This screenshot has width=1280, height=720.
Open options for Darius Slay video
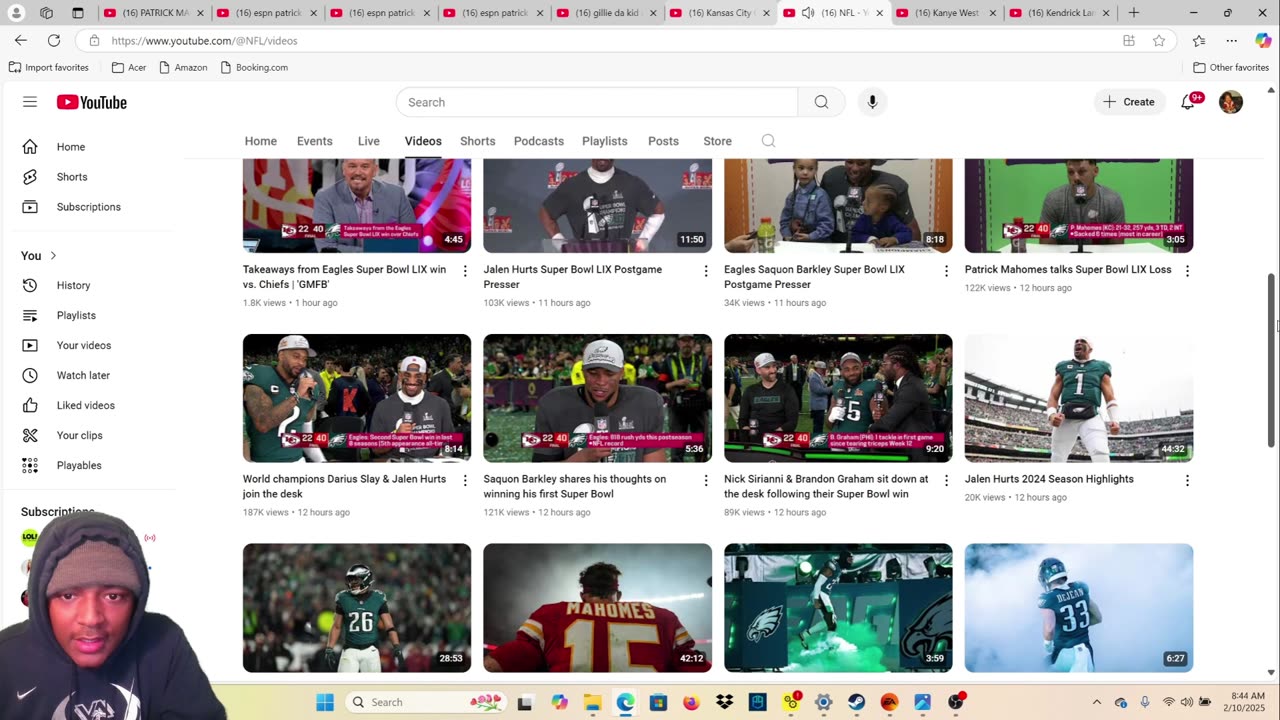465,481
